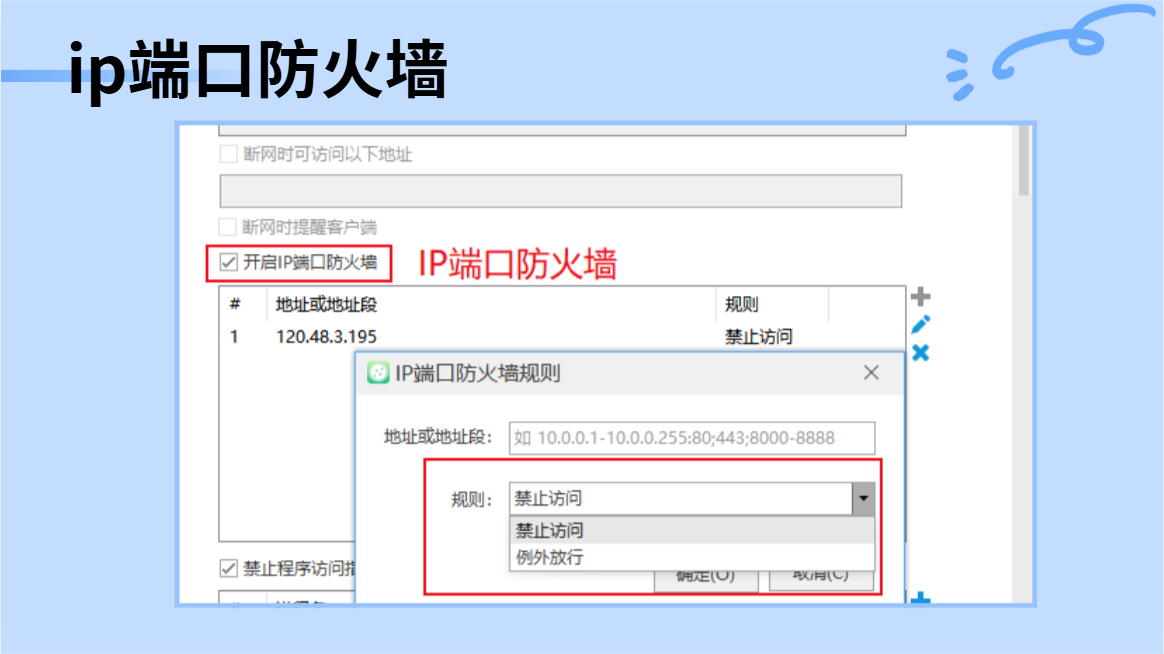The height and width of the screenshot is (654, 1164).
Task: Click the gray plus icon to add firewall rule
Action: (x=921, y=297)
